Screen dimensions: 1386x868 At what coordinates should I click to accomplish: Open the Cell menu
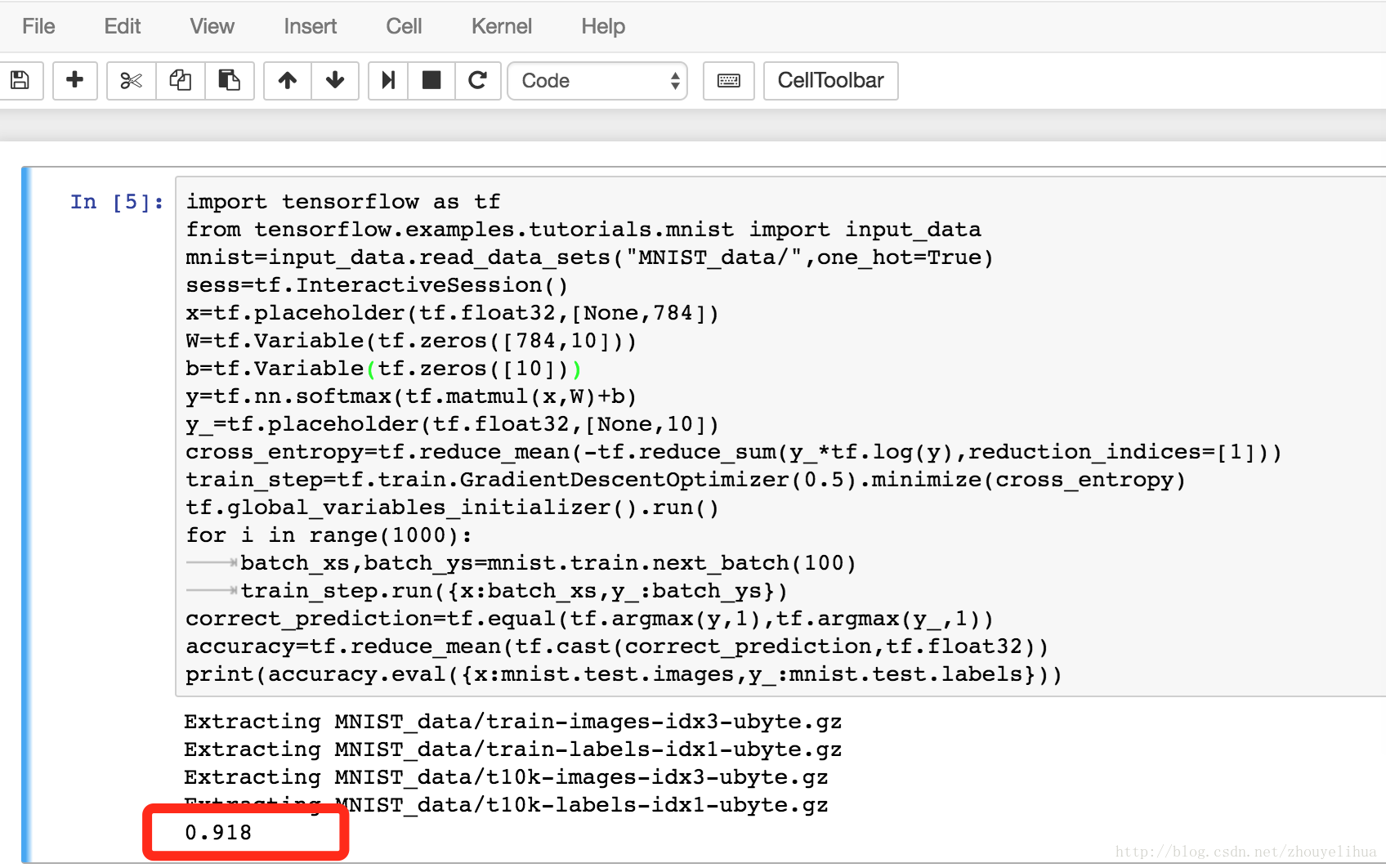[404, 26]
